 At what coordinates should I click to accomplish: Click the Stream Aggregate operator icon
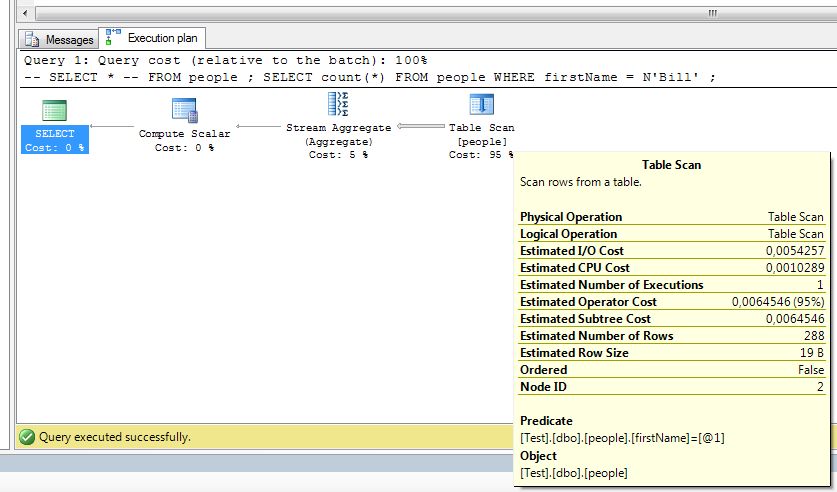point(338,104)
